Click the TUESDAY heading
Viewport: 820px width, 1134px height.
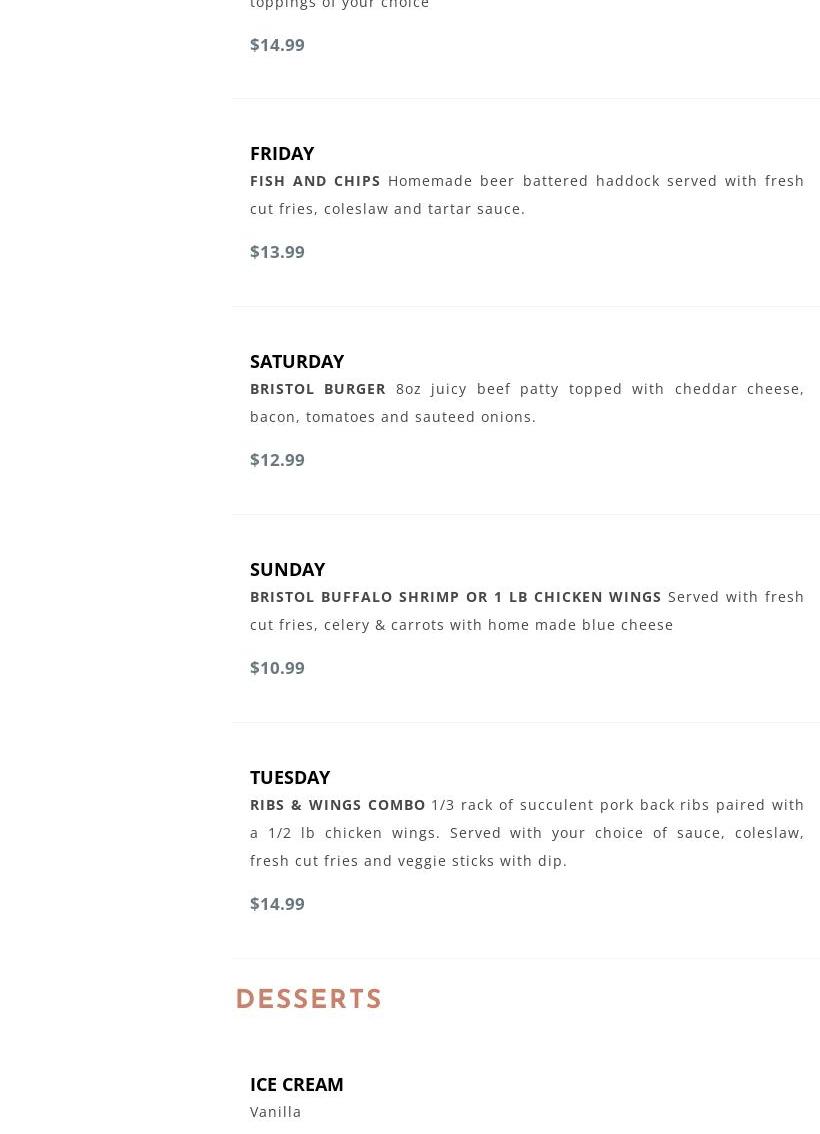pyautogui.click(x=289, y=777)
